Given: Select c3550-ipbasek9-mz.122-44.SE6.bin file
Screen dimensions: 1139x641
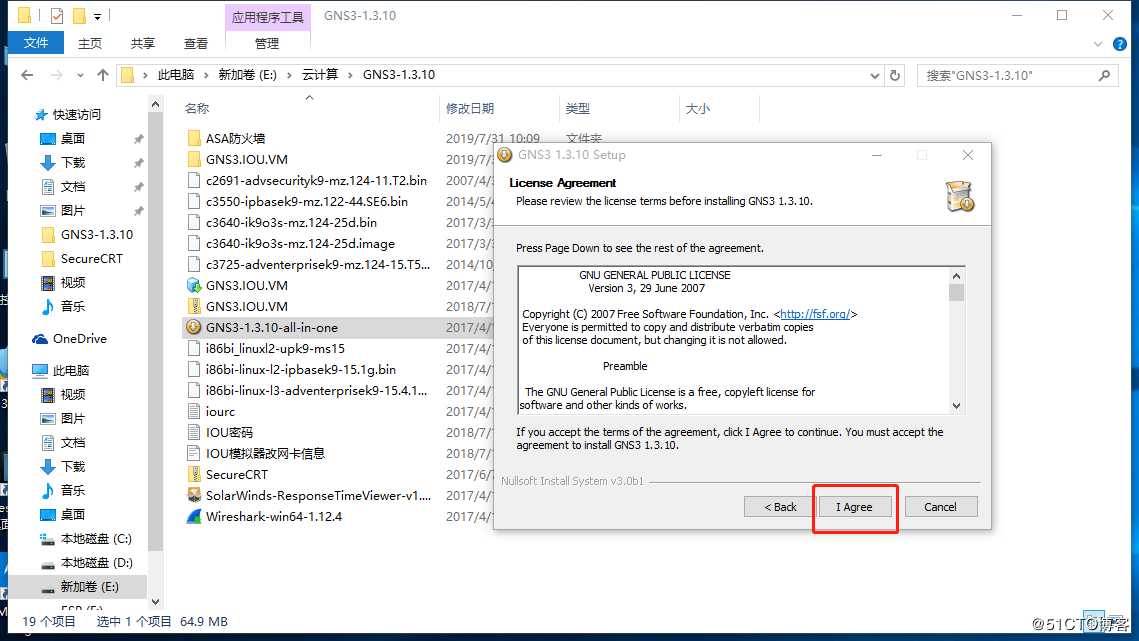Looking at the screenshot, I should click(x=307, y=201).
